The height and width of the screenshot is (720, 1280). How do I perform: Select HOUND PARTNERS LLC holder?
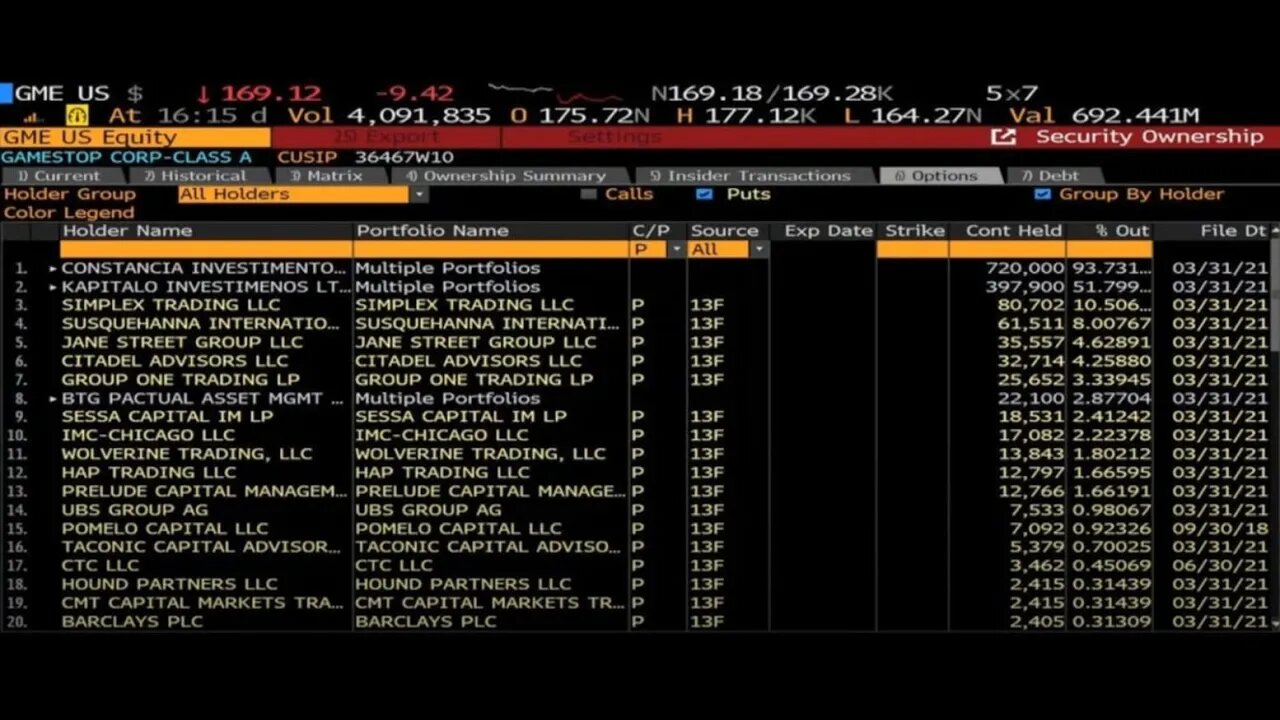(169, 584)
